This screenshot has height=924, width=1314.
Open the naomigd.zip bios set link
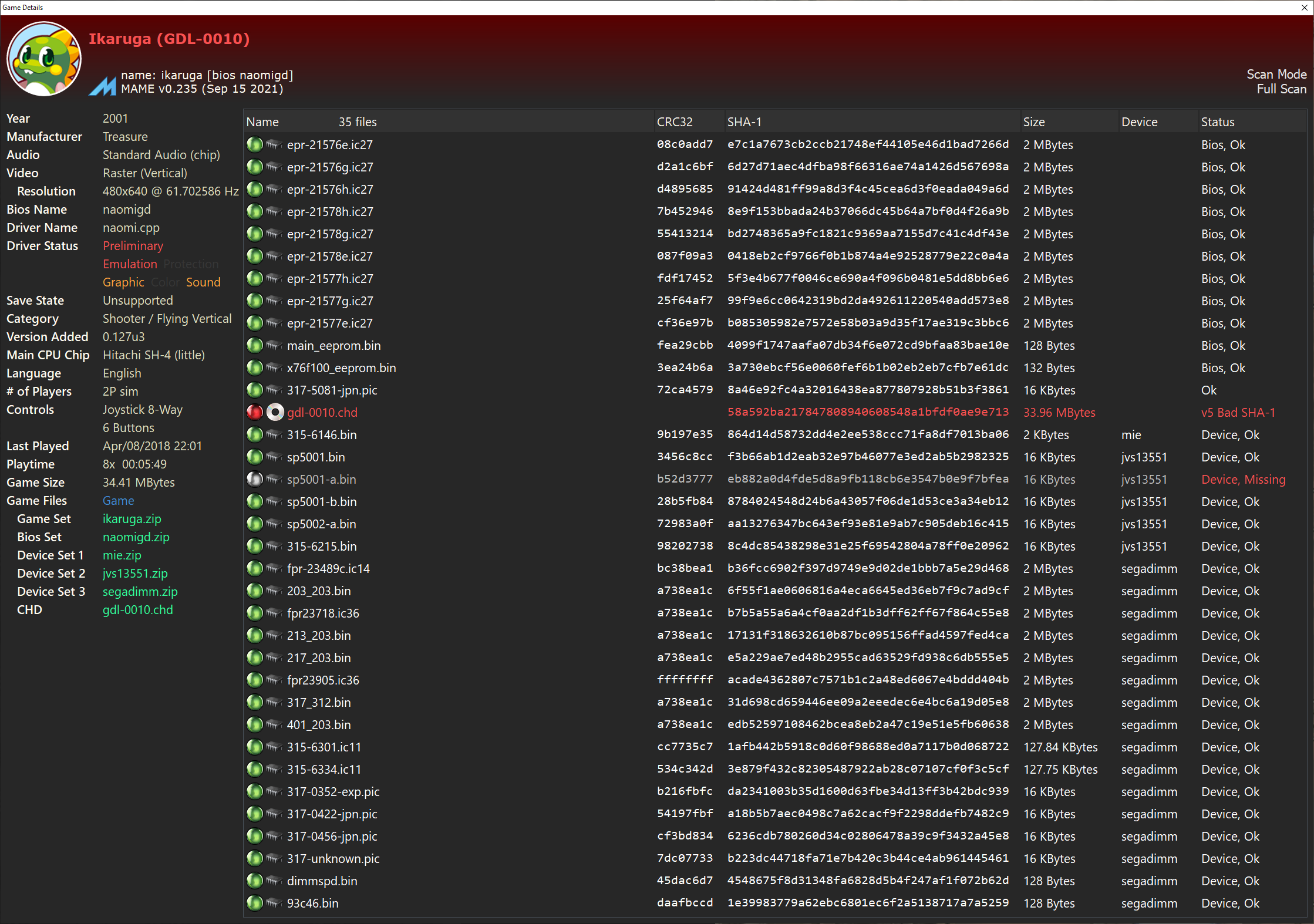136,537
